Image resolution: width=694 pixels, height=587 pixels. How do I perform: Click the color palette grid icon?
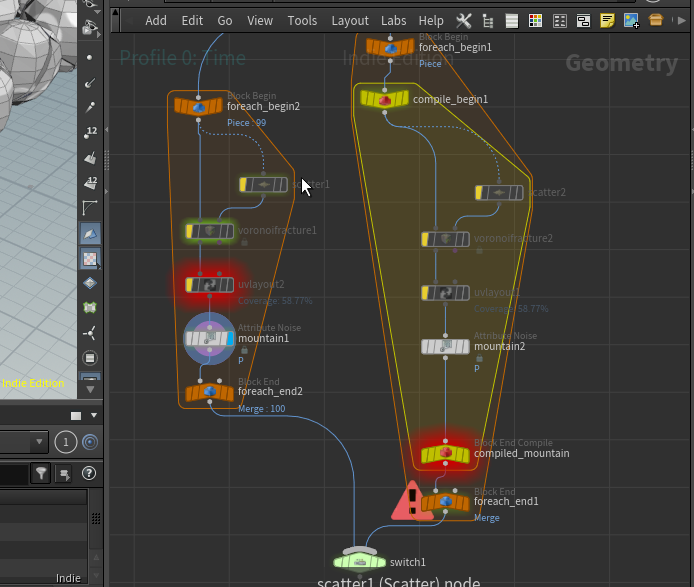(x=535, y=20)
